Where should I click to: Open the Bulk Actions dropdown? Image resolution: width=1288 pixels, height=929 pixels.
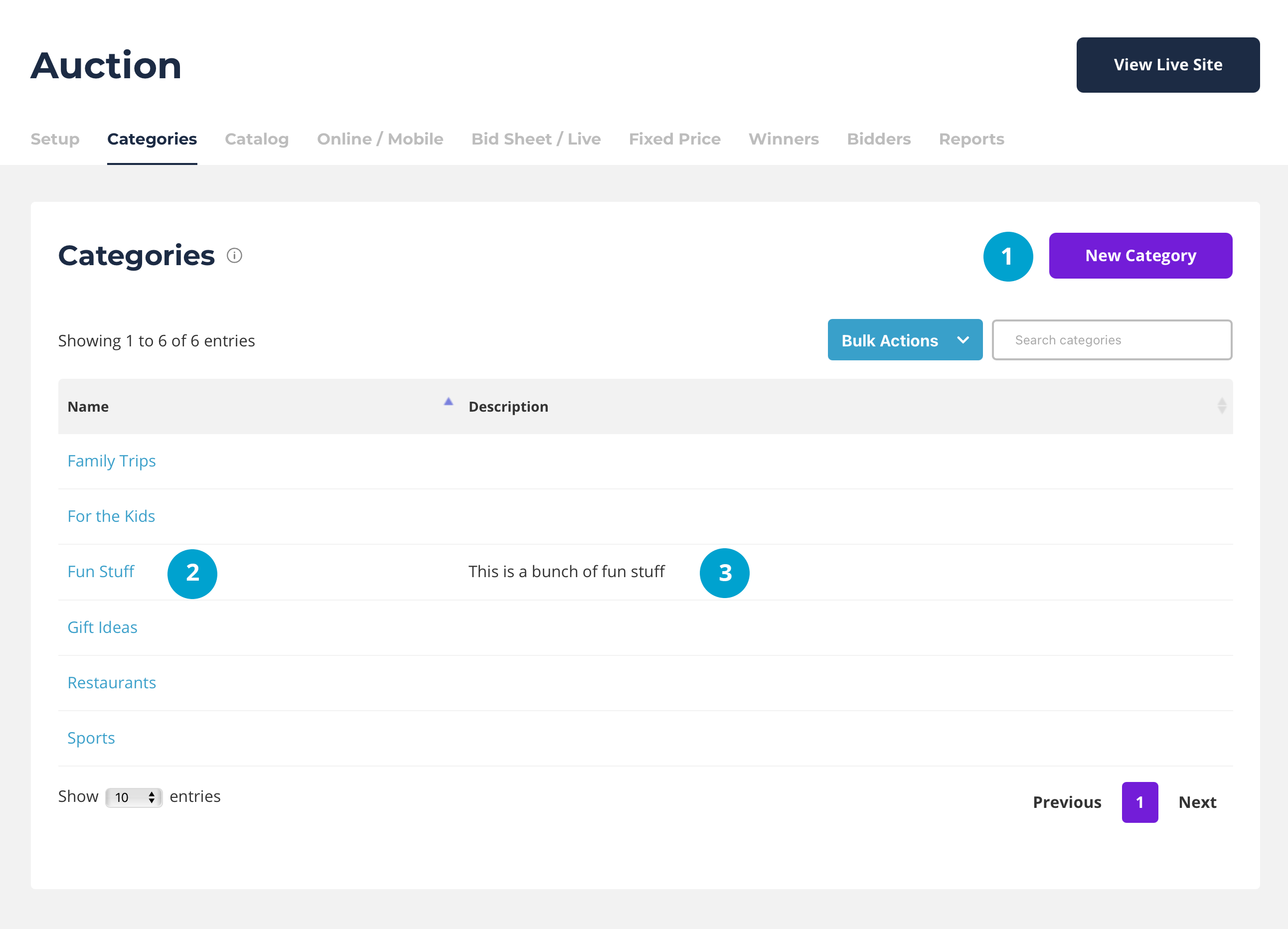coord(905,340)
